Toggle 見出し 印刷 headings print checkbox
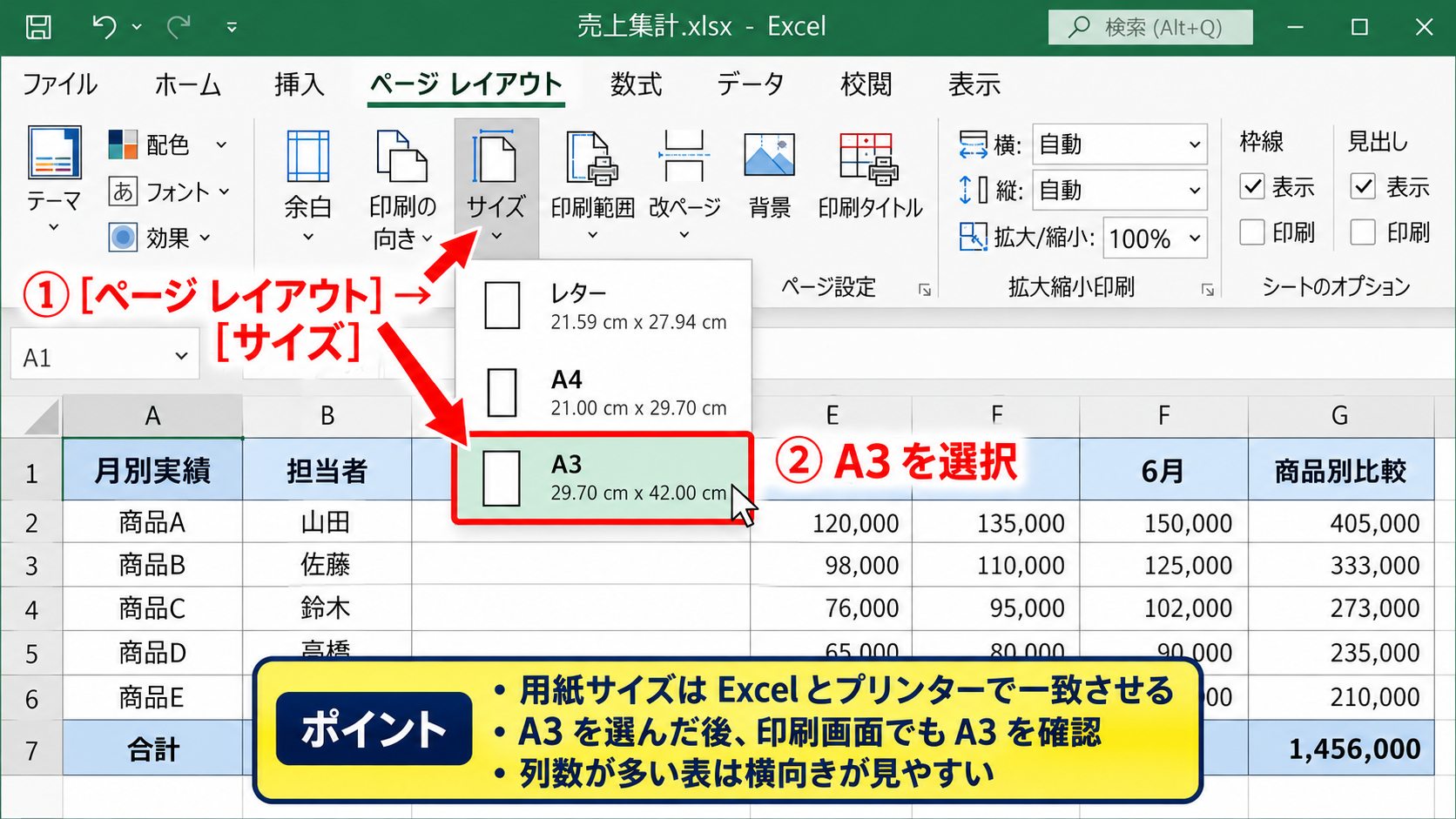This screenshot has width=1456, height=819. (1363, 232)
